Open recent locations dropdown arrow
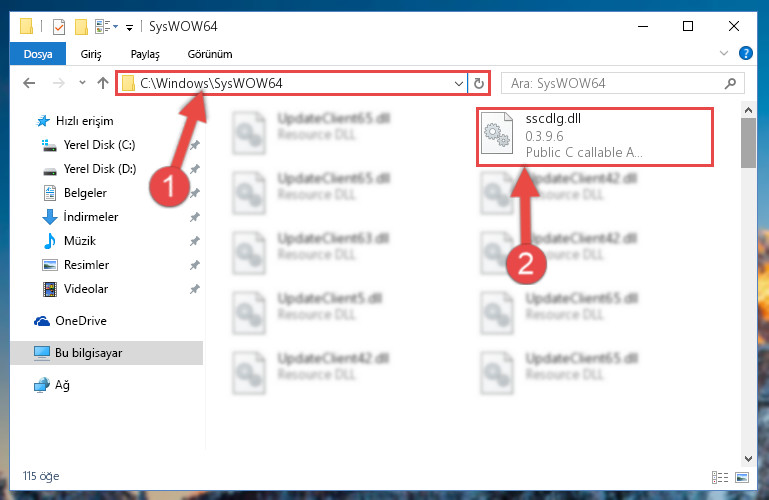Viewport: 769px width, 500px height. coord(82,82)
